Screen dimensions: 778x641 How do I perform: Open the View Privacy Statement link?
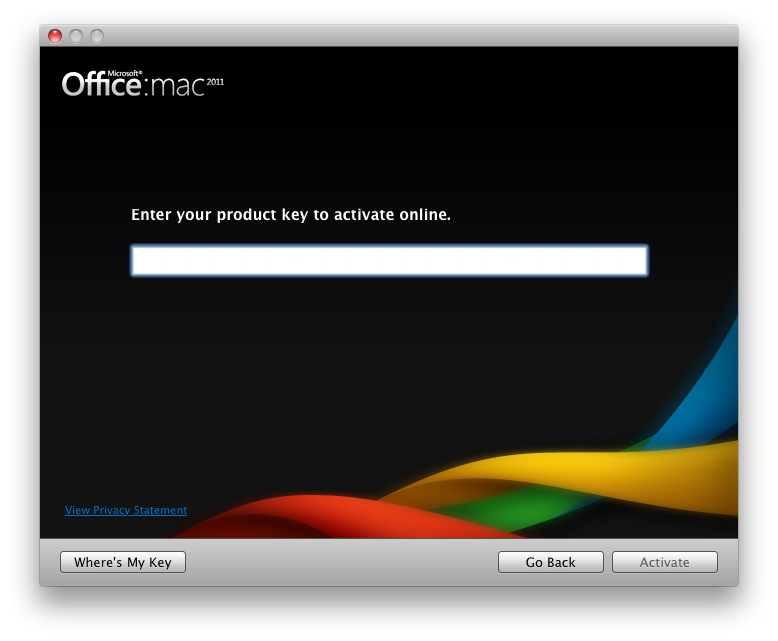(126, 510)
